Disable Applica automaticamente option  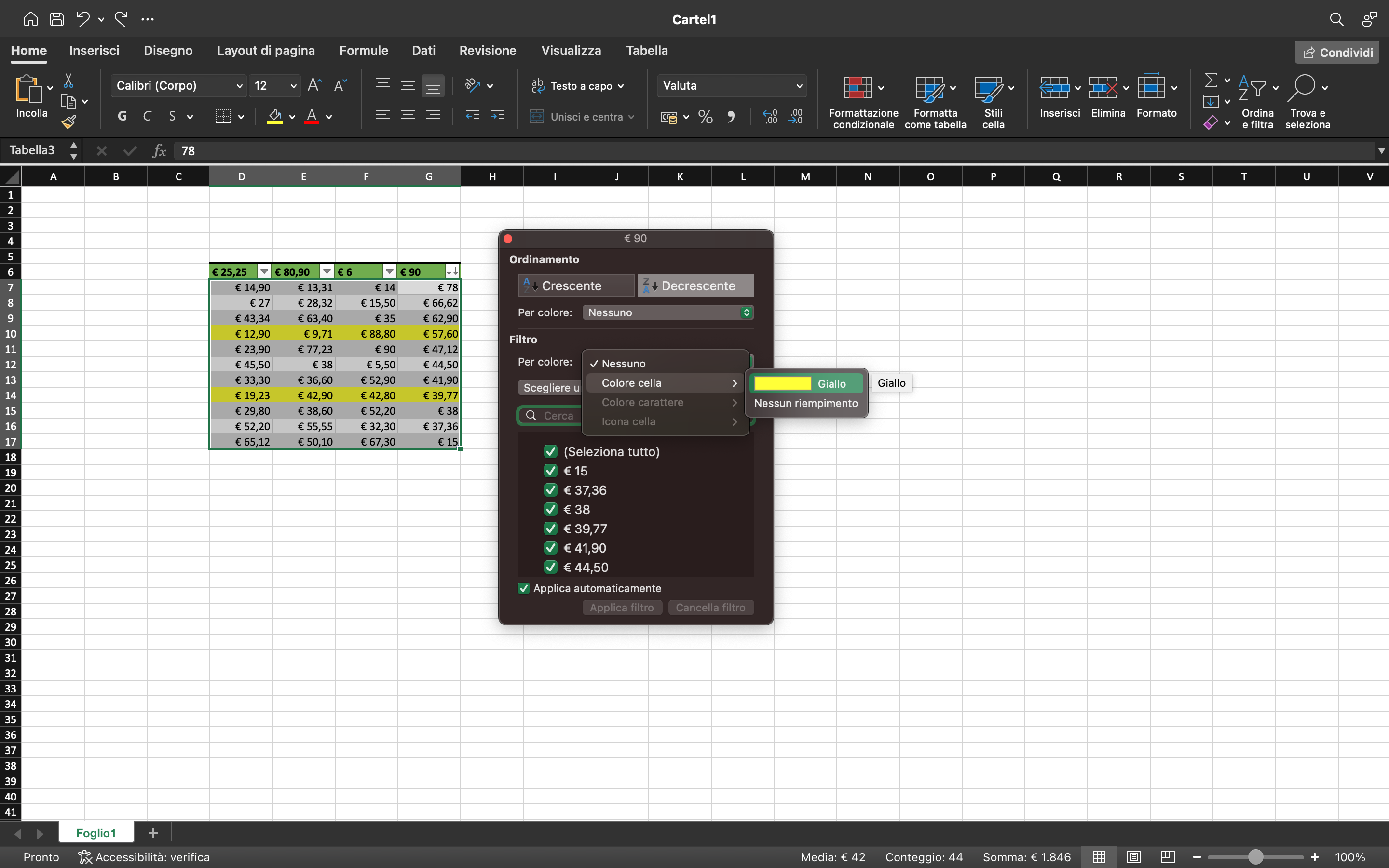click(523, 588)
